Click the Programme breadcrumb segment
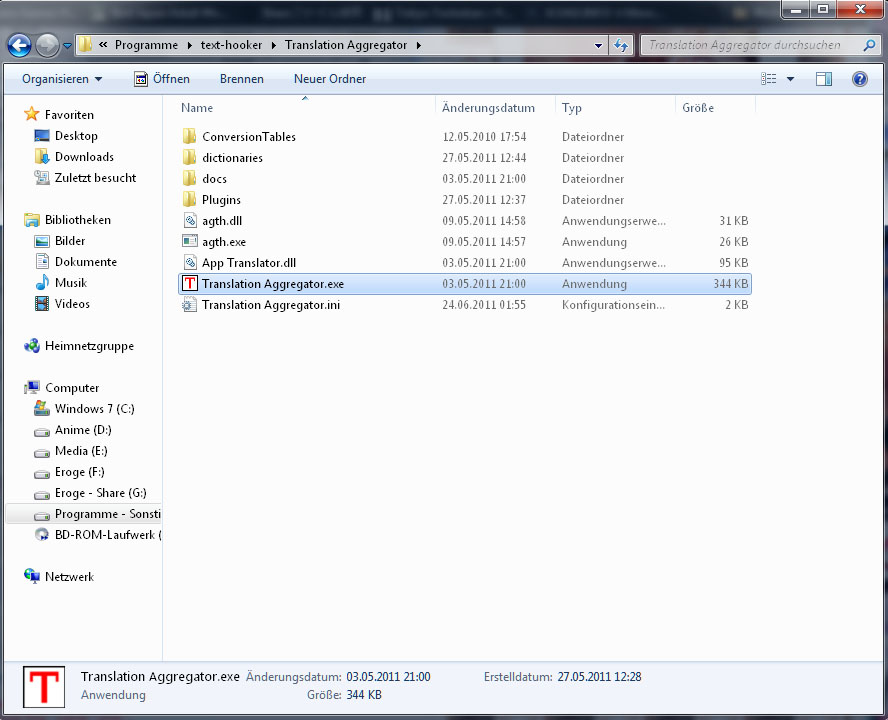The width and height of the screenshot is (888, 720). [146, 45]
